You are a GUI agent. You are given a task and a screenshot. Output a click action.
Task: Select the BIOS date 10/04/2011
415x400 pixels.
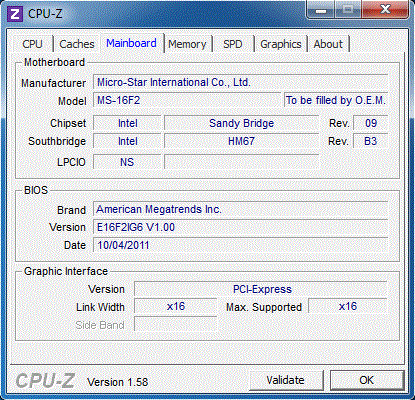coord(240,245)
